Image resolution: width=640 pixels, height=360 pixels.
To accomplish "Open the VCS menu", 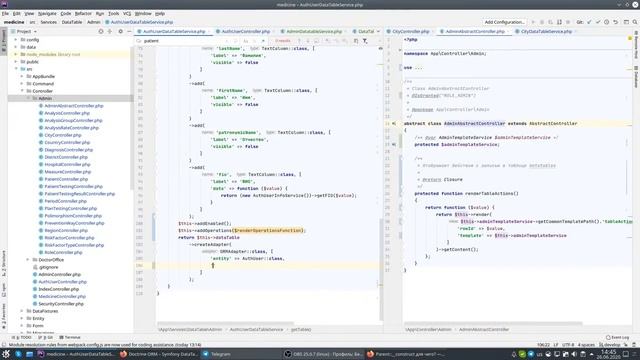I will [127, 13].
